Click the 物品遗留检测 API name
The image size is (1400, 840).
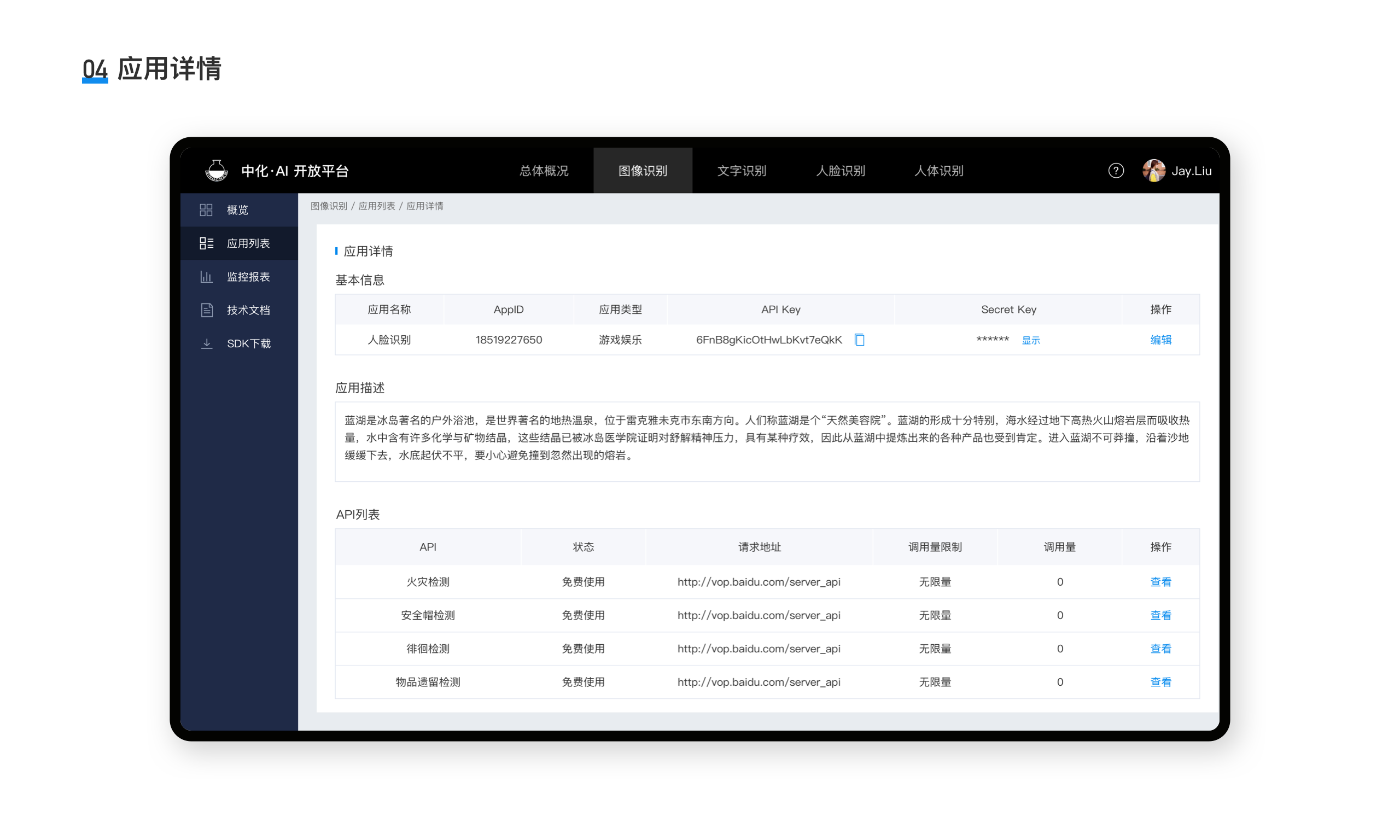pyautogui.click(x=428, y=682)
